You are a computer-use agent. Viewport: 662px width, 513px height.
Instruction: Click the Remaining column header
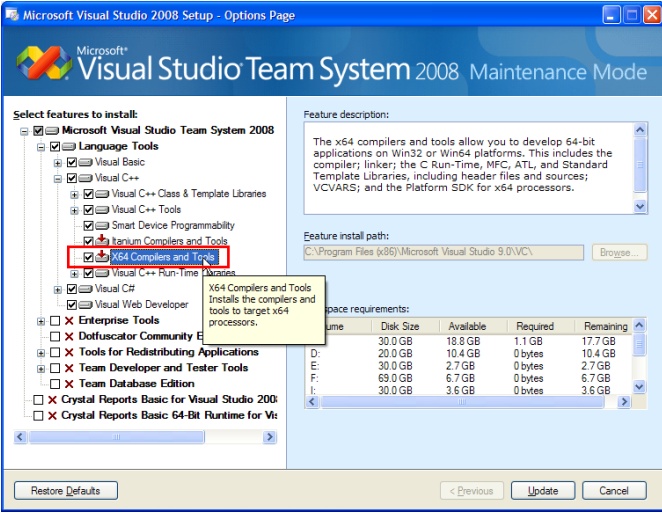tap(605, 326)
